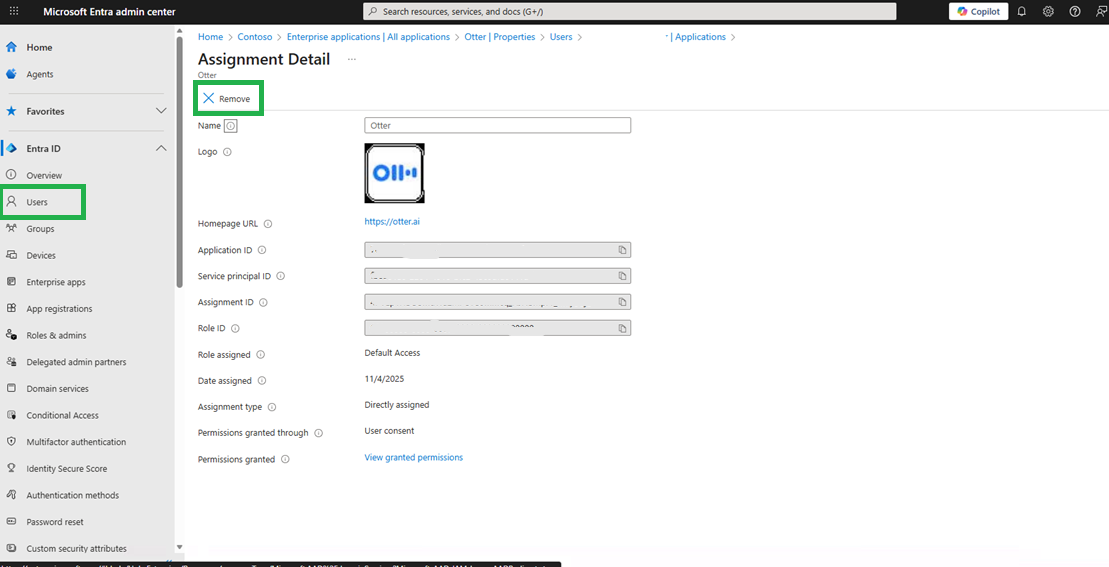Open Password reset in the sidebar
The width and height of the screenshot is (1109, 567).
click(55, 522)
